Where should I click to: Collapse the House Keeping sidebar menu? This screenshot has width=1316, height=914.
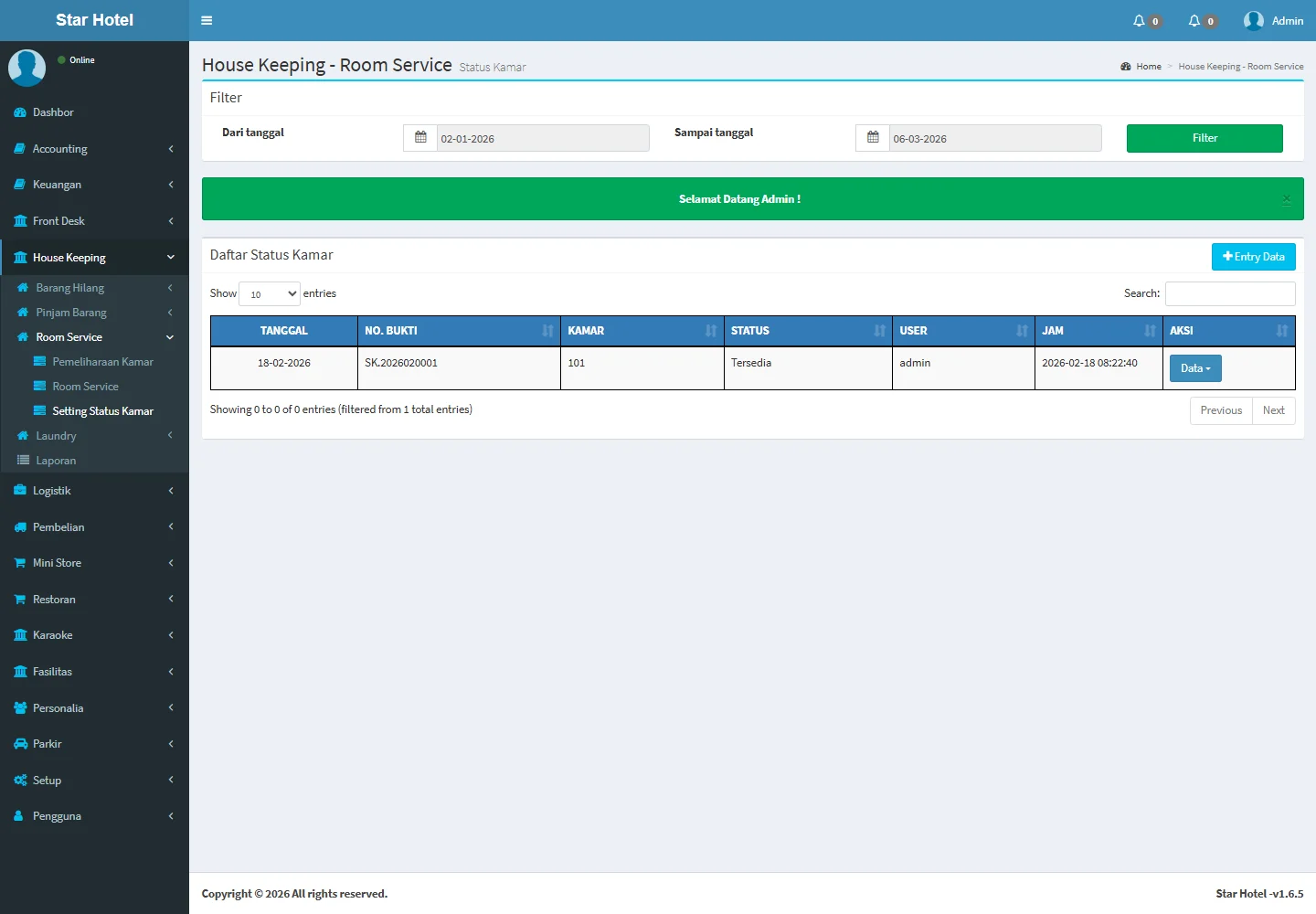click(94, 258)
